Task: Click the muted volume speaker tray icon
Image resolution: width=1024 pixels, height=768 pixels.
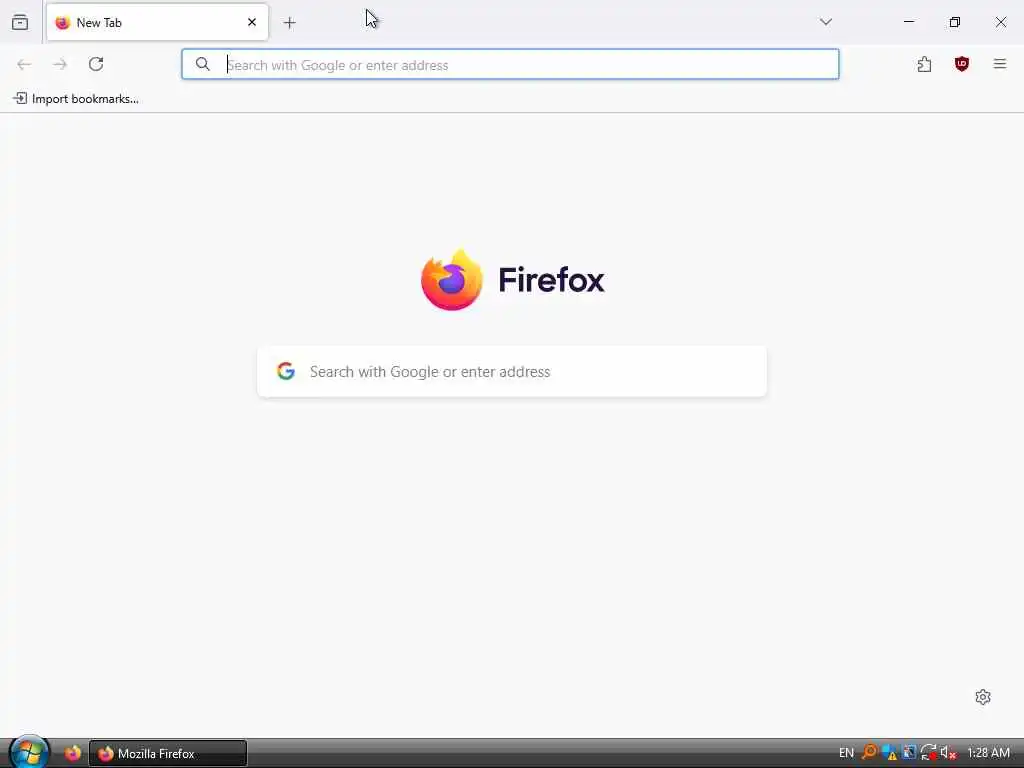Action: pyautogui.click(x=948, y=752)
